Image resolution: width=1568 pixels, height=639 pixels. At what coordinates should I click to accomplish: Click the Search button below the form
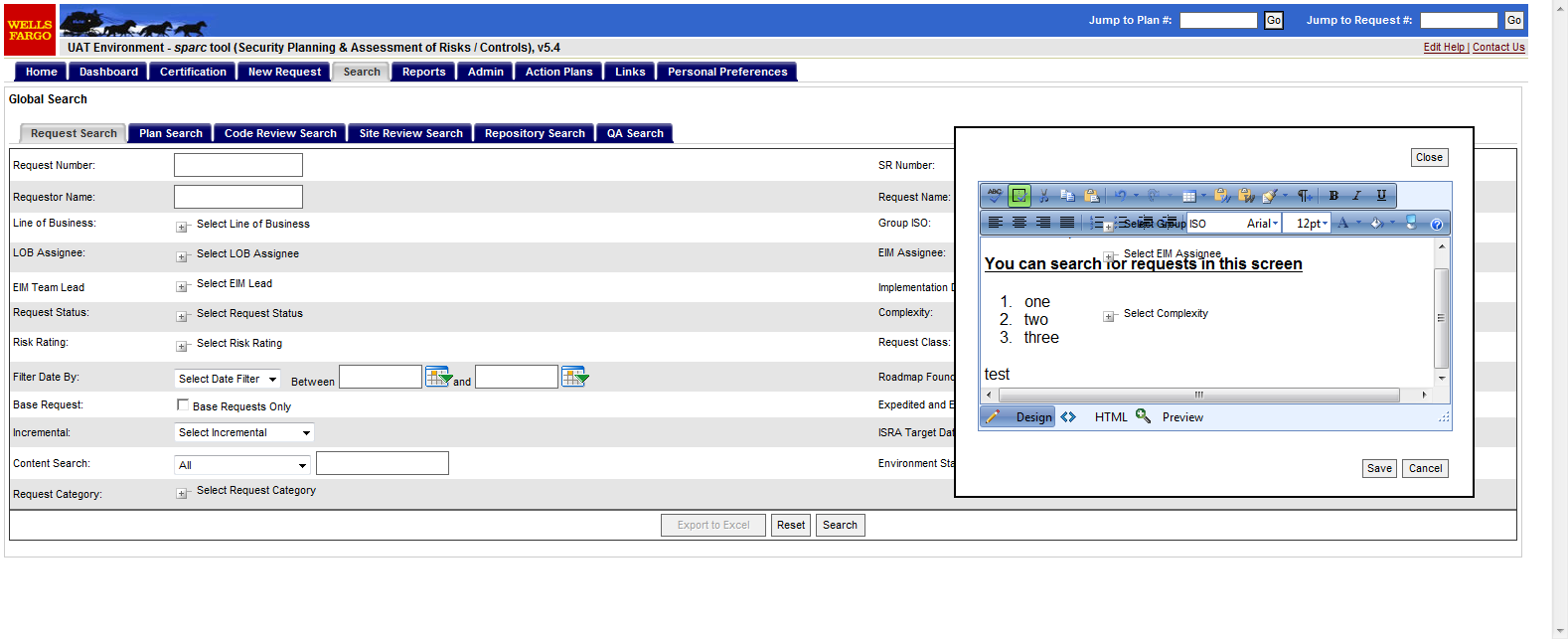tap(840, 525)
